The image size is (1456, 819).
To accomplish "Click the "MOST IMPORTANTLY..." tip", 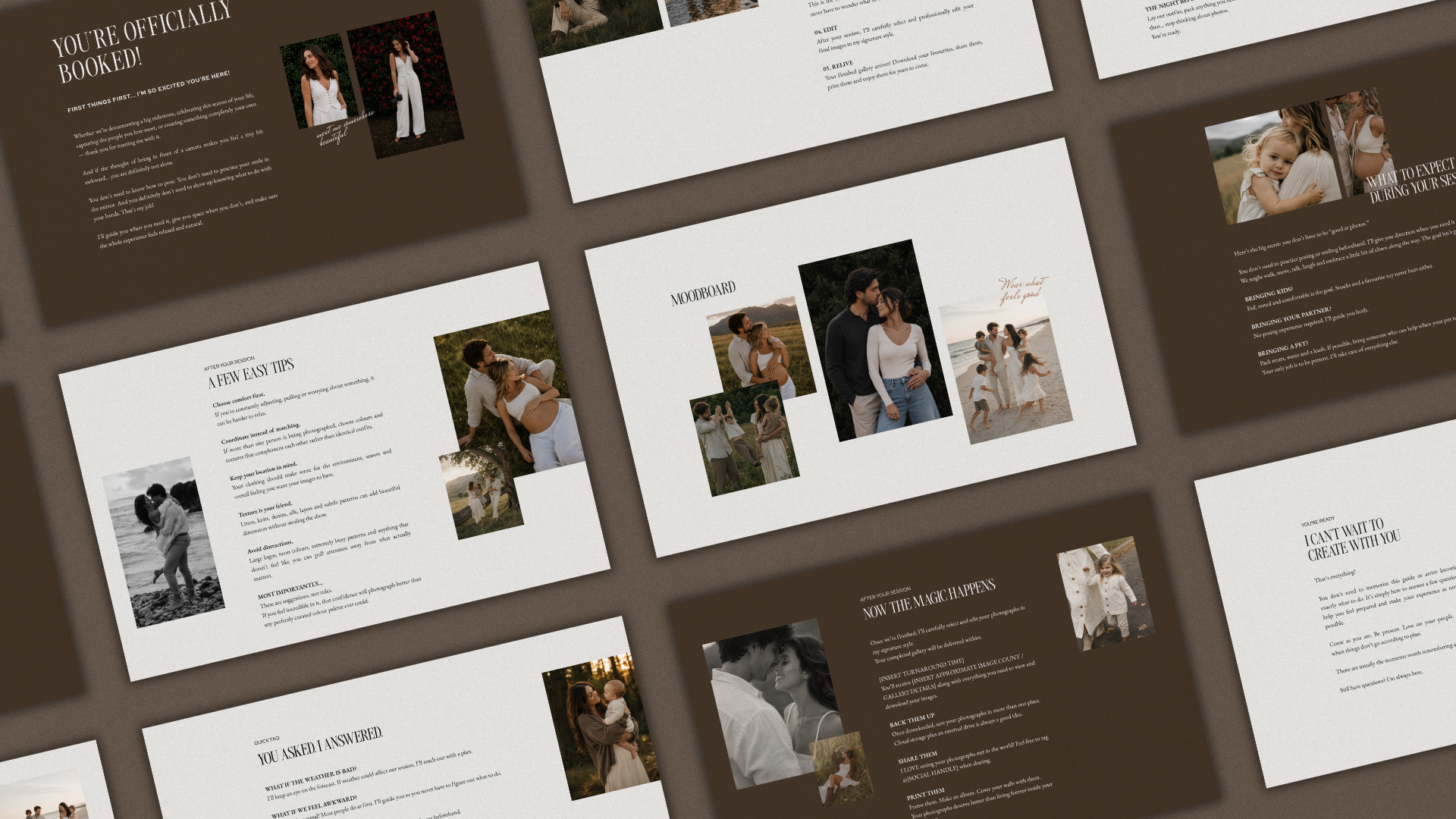I will (290, 589).
